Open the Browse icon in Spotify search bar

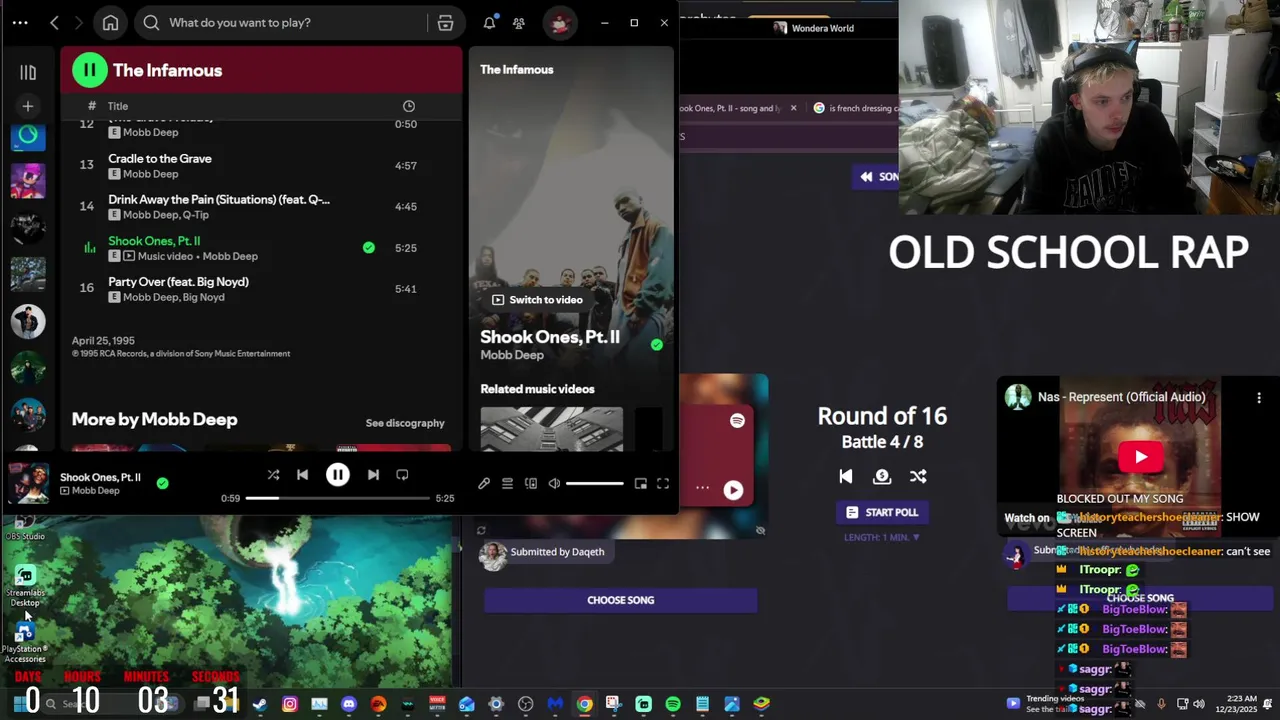click(x=445, y=22)
